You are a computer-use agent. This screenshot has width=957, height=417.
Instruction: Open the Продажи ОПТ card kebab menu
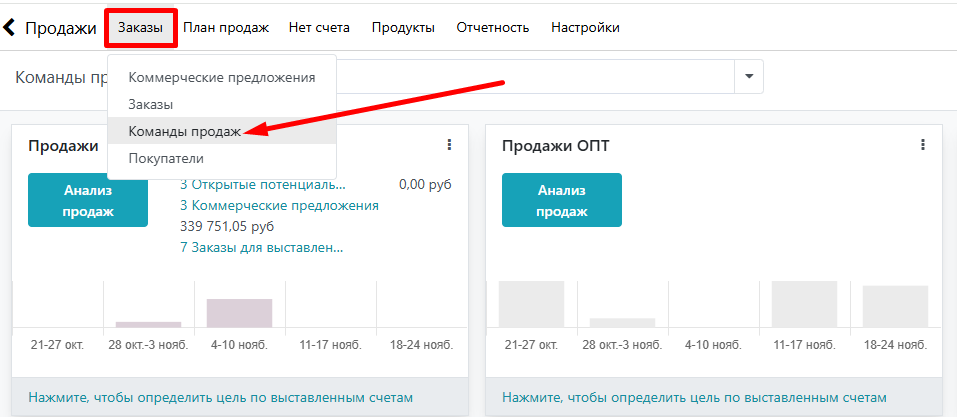[x=923, y=145]
